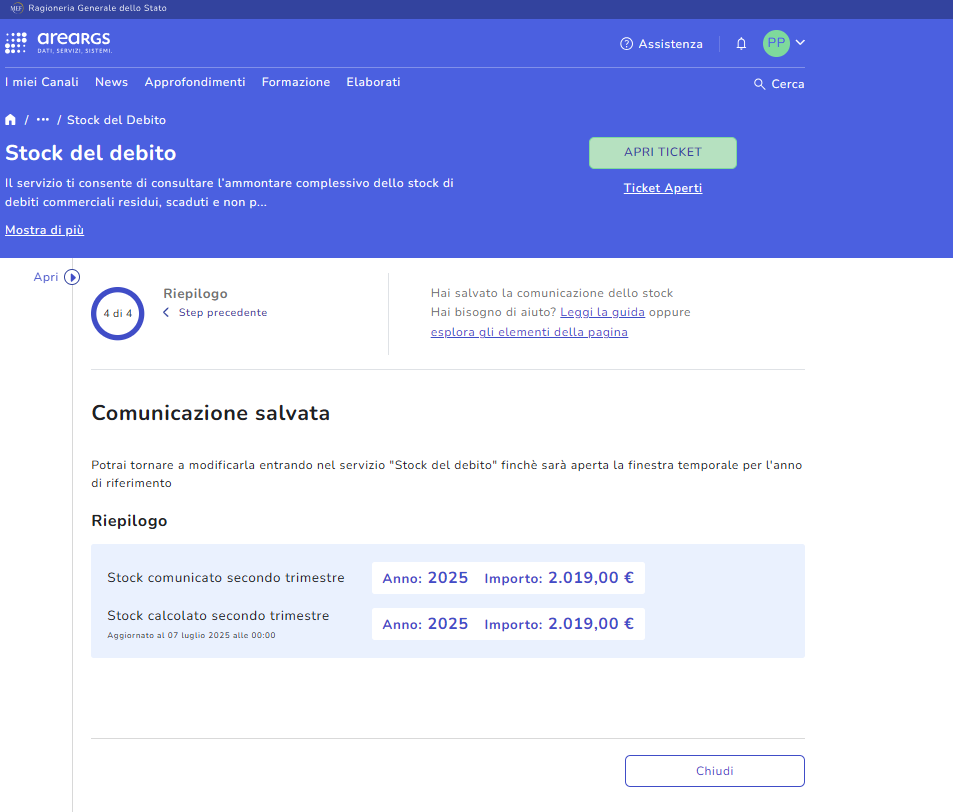Open the Ticket Aperti link
Image resolution: width=953 pixels, height=812 pixels.
[x=662, y=188]
